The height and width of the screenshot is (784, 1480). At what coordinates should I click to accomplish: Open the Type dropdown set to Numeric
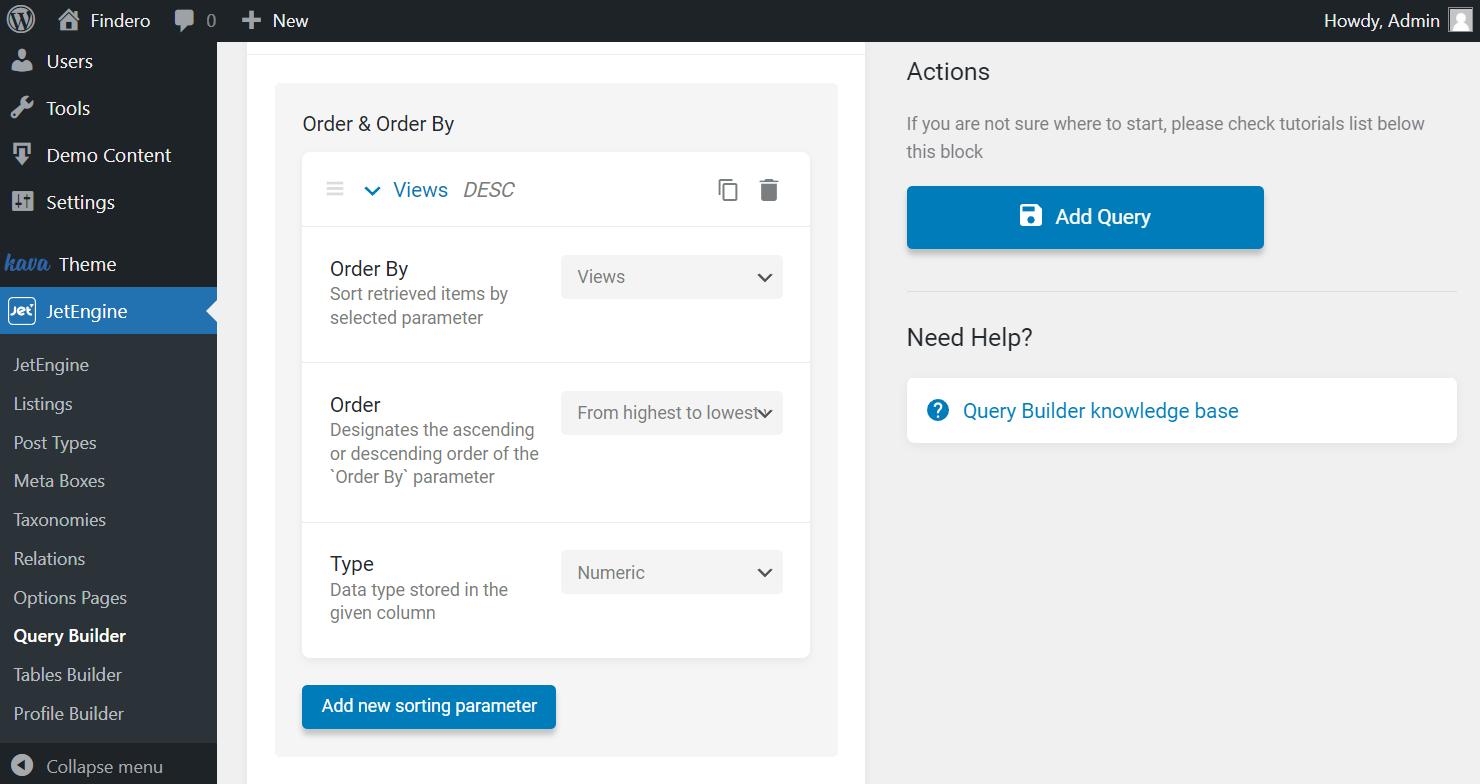pyautogui.click(x=671, y=573)
